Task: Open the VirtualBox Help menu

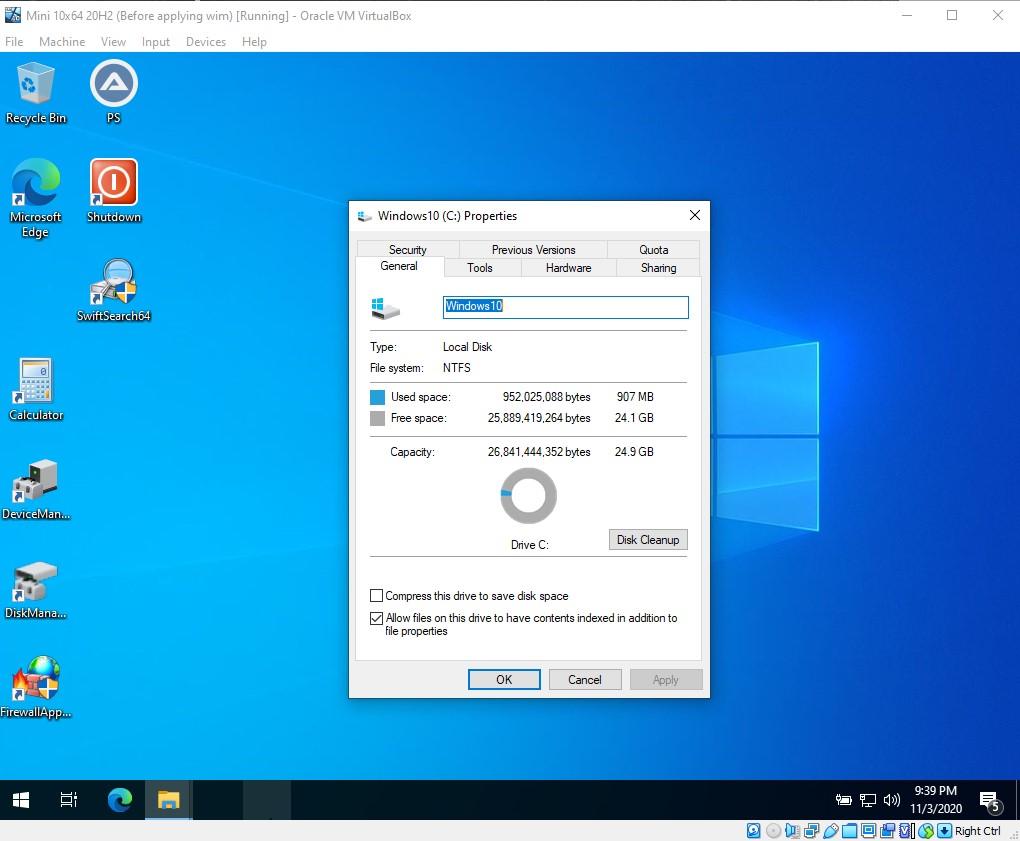Action: 254,42
